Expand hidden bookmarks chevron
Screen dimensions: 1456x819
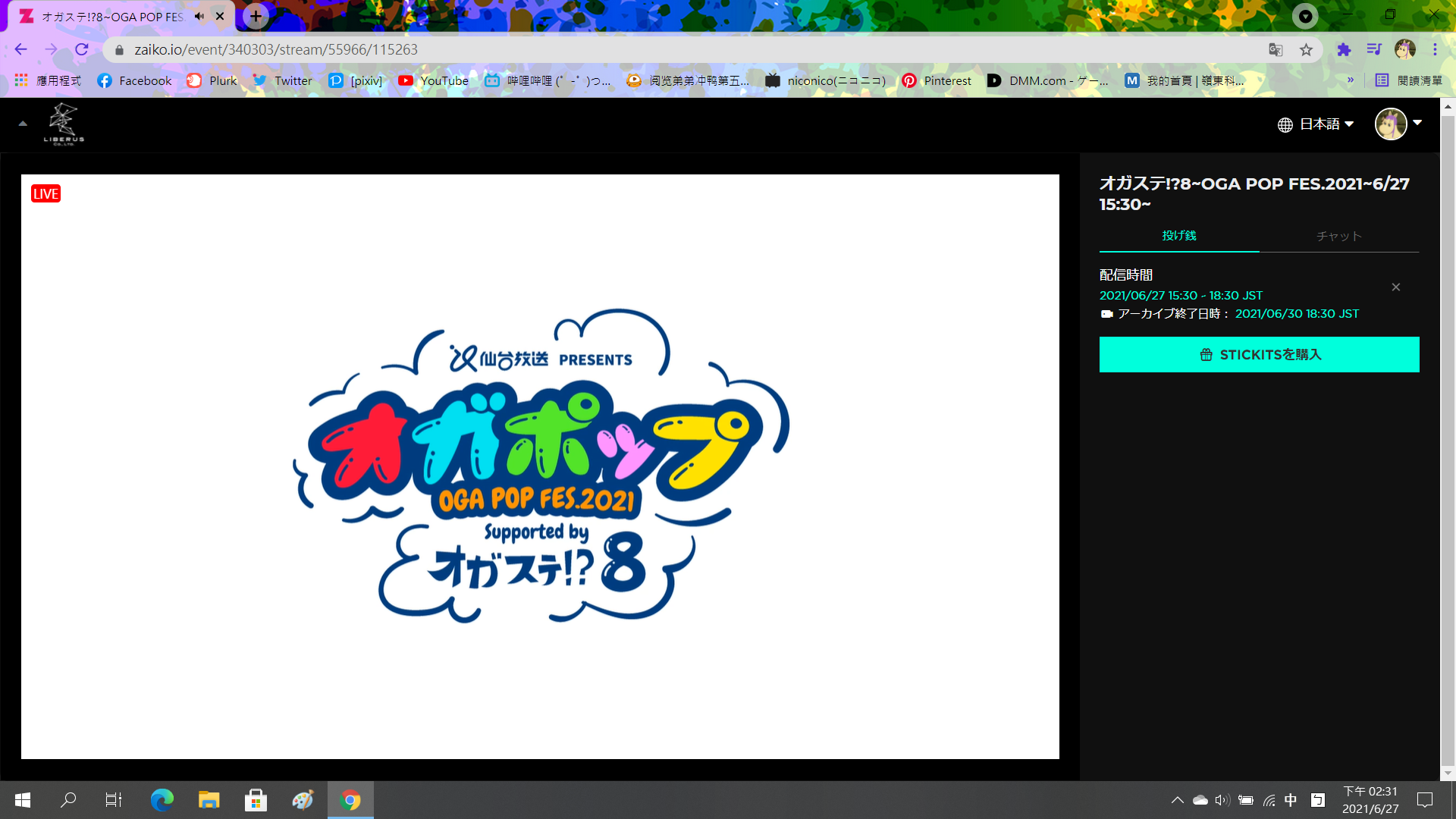click(1351, 80)
